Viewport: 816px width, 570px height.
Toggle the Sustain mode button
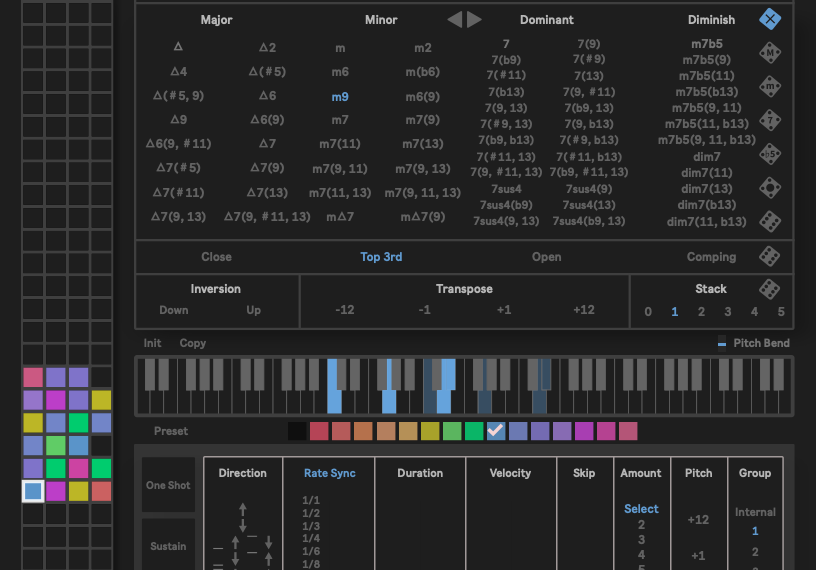(x=166, y=546)
